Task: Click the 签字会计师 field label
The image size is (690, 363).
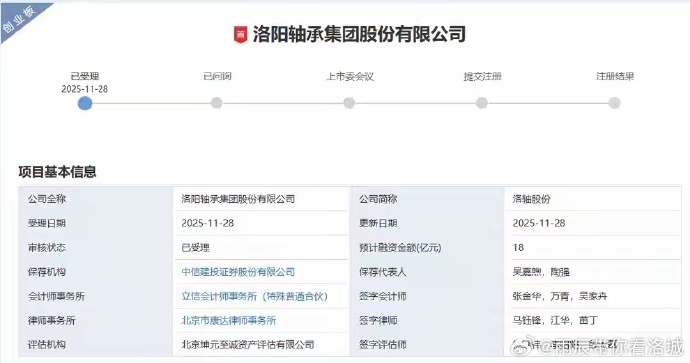Action: tap(382, 296)
